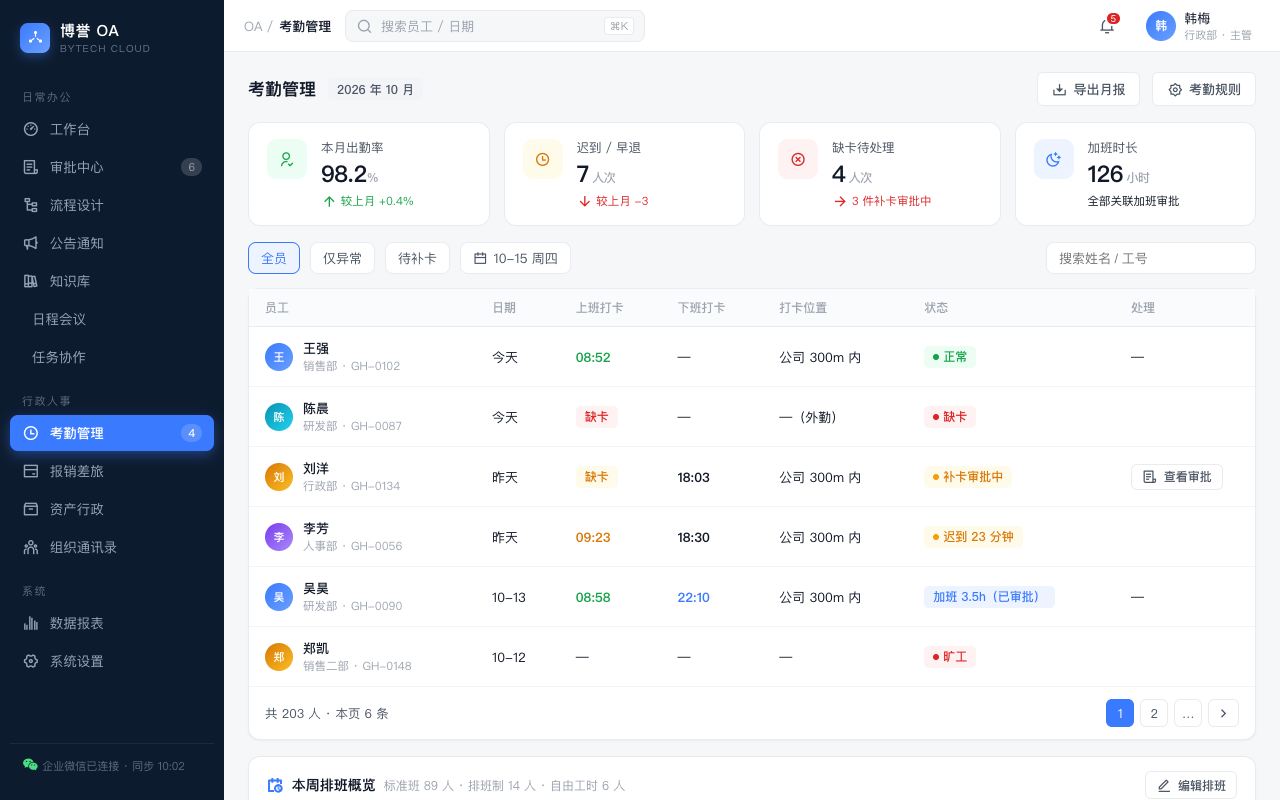Click the 资产行政 box icon
1280x800 pixels.
tap(31, 509)
